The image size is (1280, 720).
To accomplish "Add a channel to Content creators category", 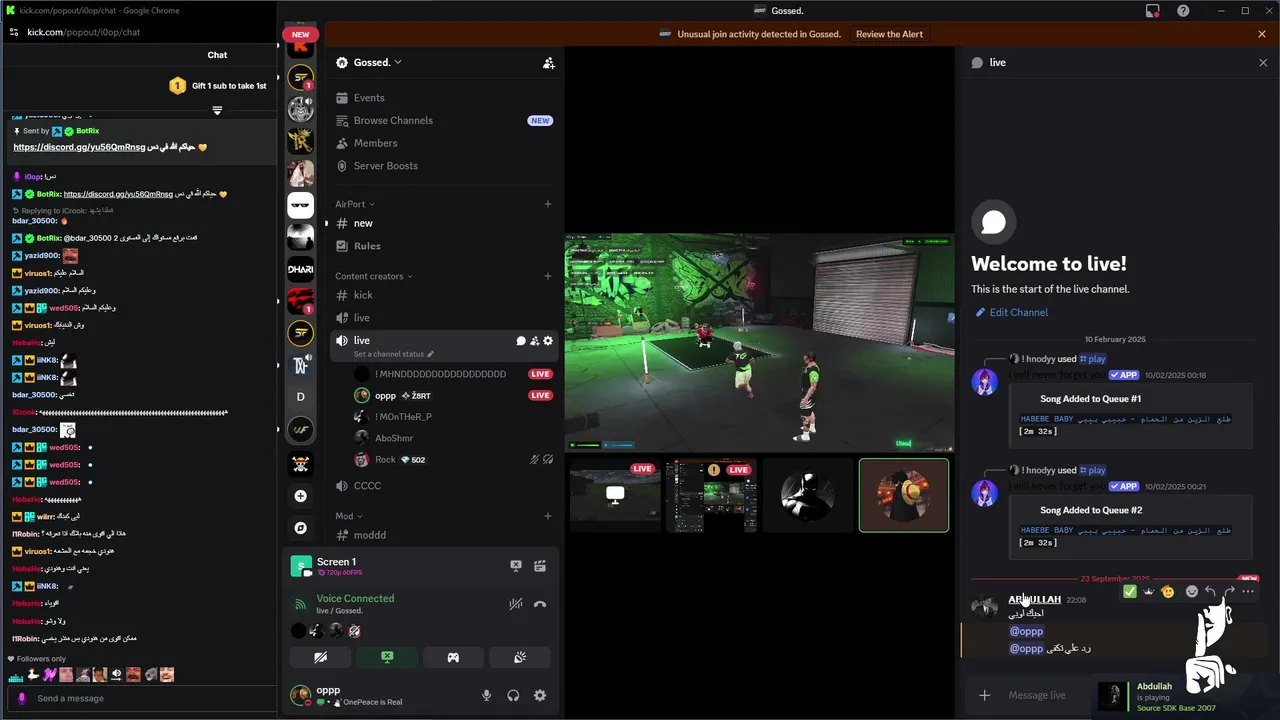I will pyautogui.click(x=547, y=276).
